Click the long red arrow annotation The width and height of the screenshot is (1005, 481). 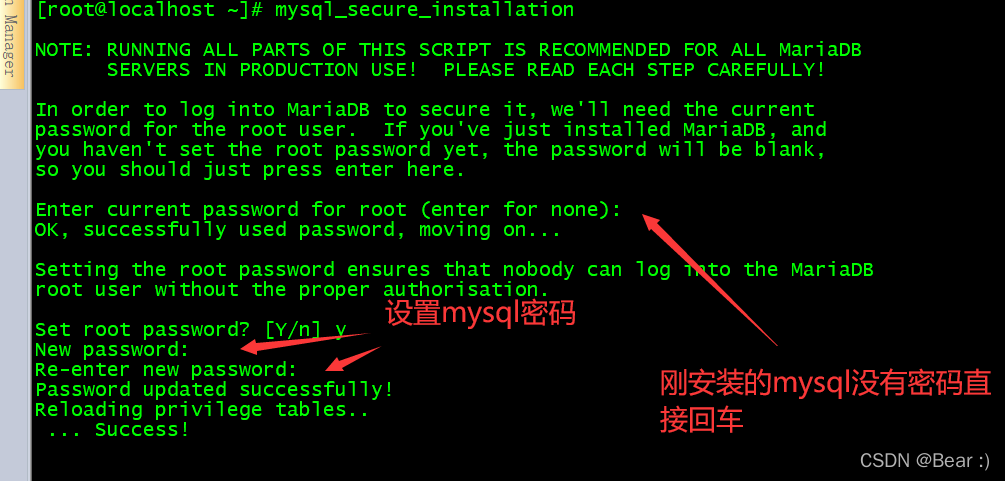coord(710,280)
